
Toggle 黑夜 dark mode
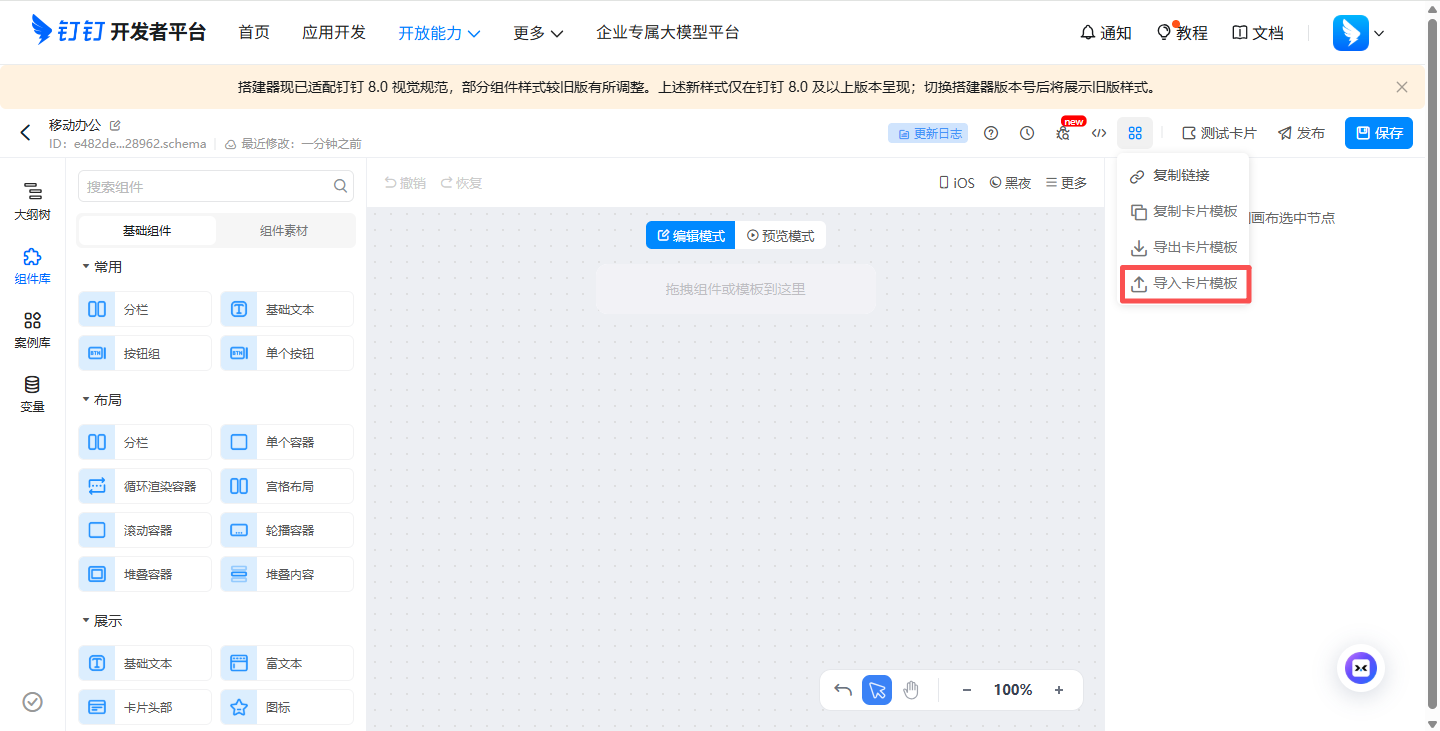tap(1010, 183)
